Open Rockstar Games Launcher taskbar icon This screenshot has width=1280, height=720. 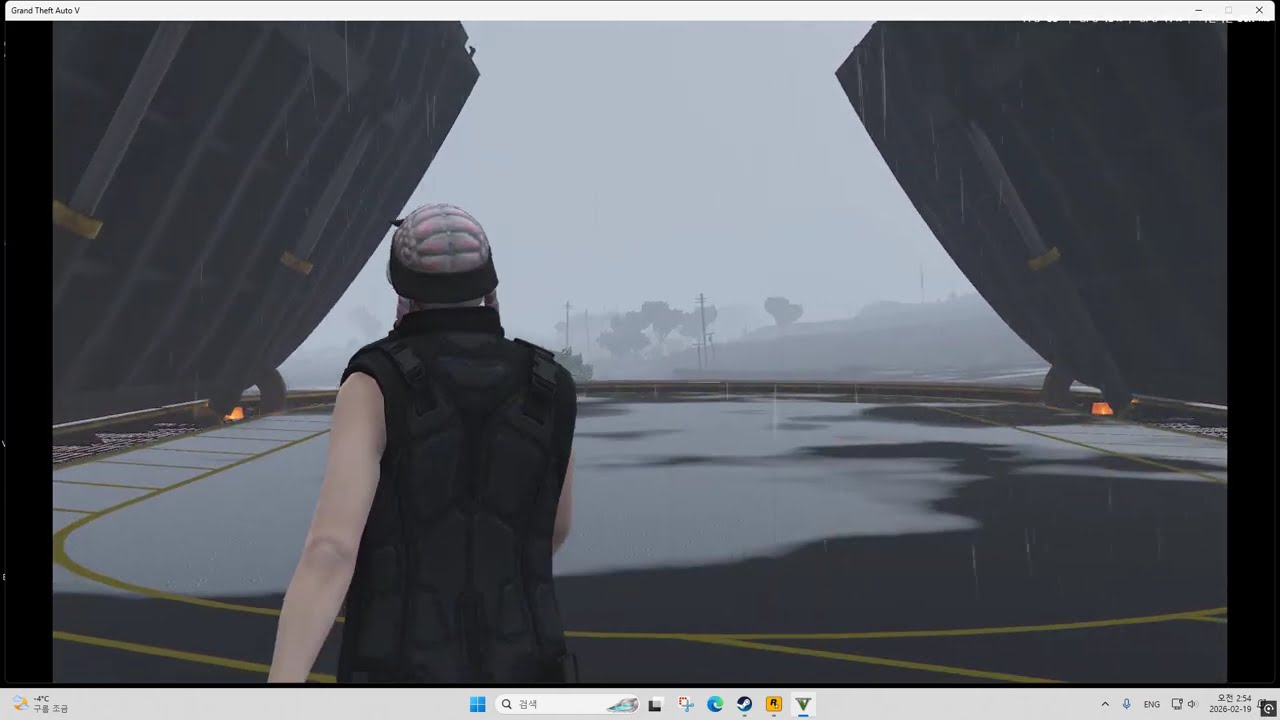click(x=774, y=704)
